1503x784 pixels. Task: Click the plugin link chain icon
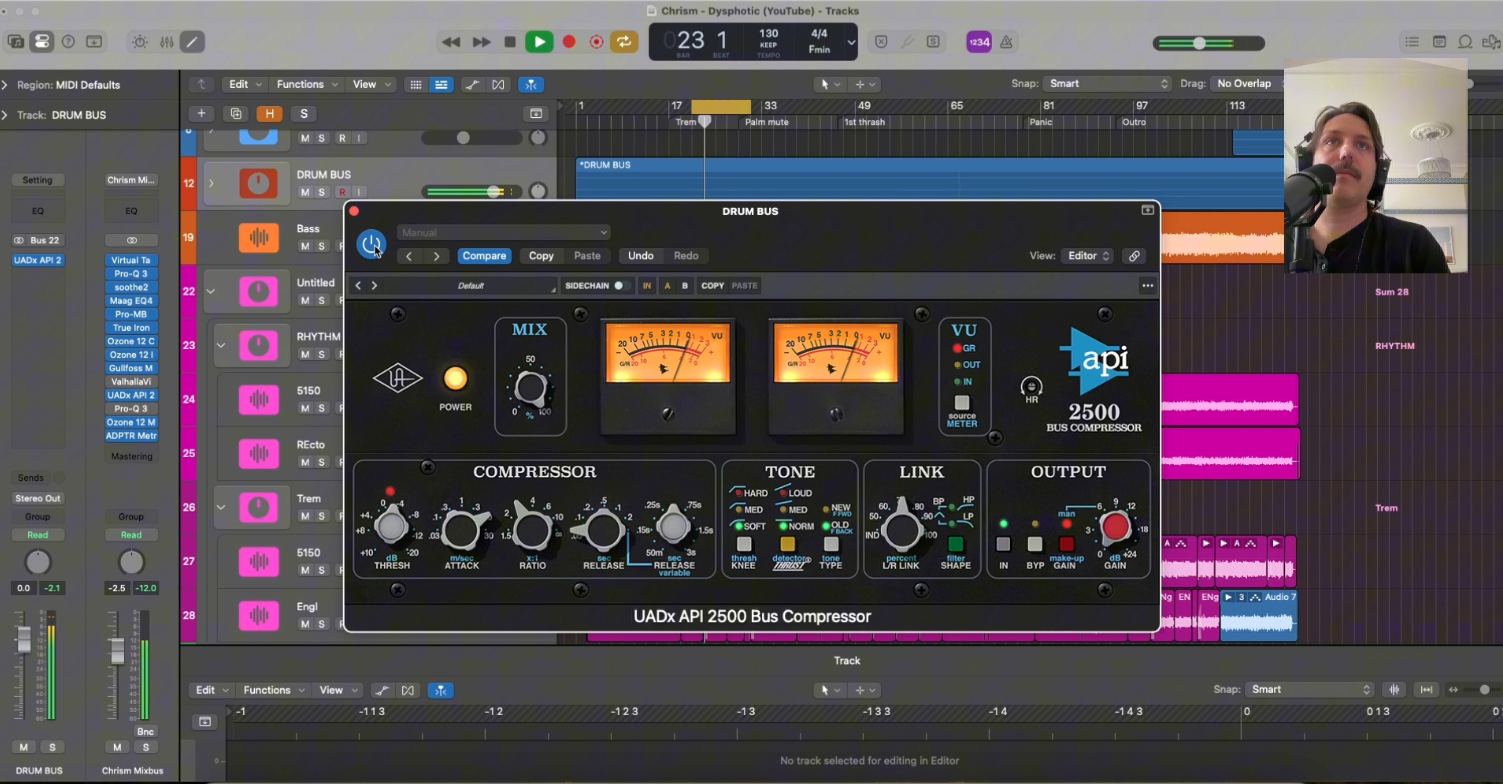pyautogui.click(x=1134, y=256)
